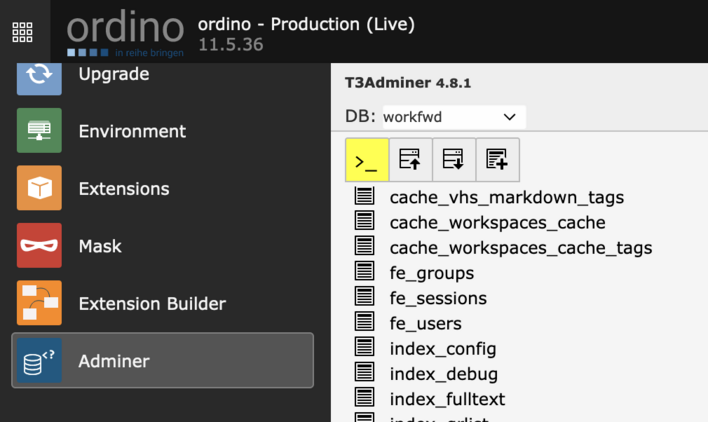Open the Extensions box icon

click(39, 188)
